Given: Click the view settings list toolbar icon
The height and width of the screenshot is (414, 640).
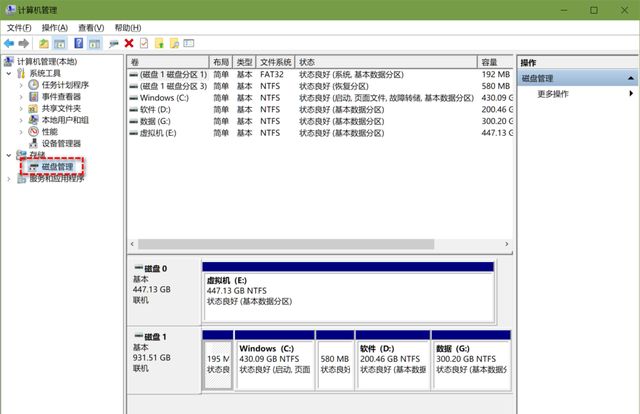Looking at the screenshot, I should [189, 43].
